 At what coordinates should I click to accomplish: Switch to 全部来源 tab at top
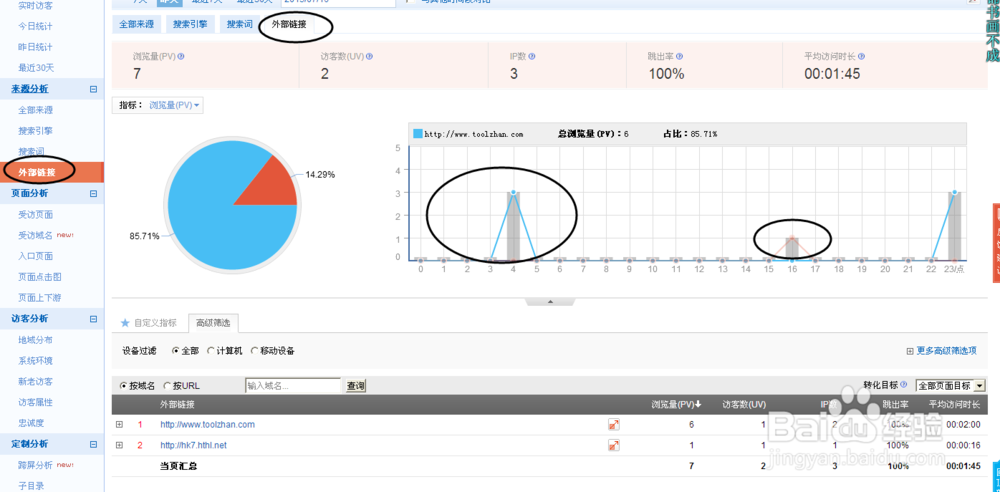(136, 25)
